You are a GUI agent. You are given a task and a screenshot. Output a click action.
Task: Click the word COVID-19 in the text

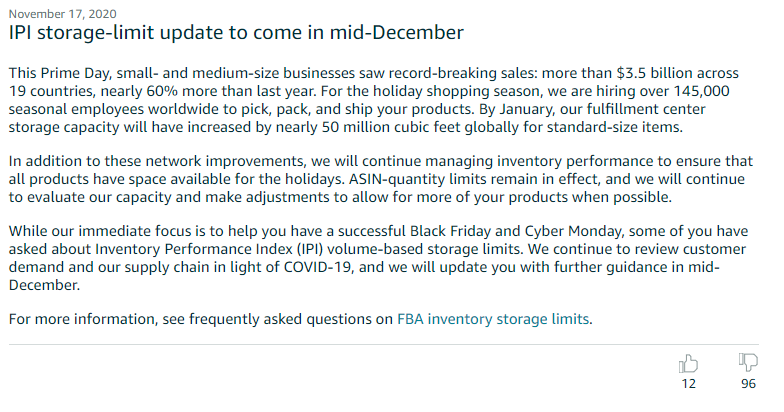pos(318,267)
